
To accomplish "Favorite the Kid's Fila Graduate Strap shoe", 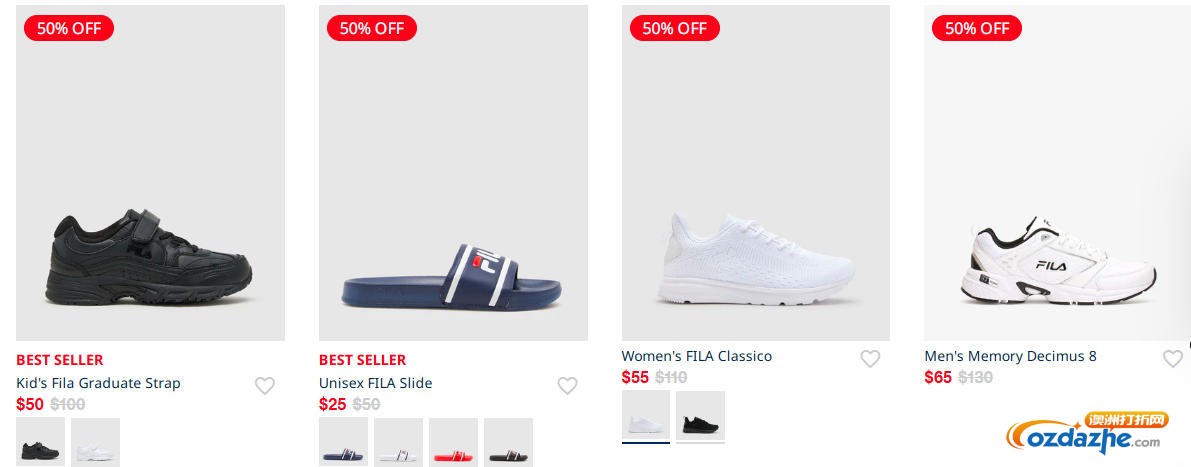I will 265,386.
